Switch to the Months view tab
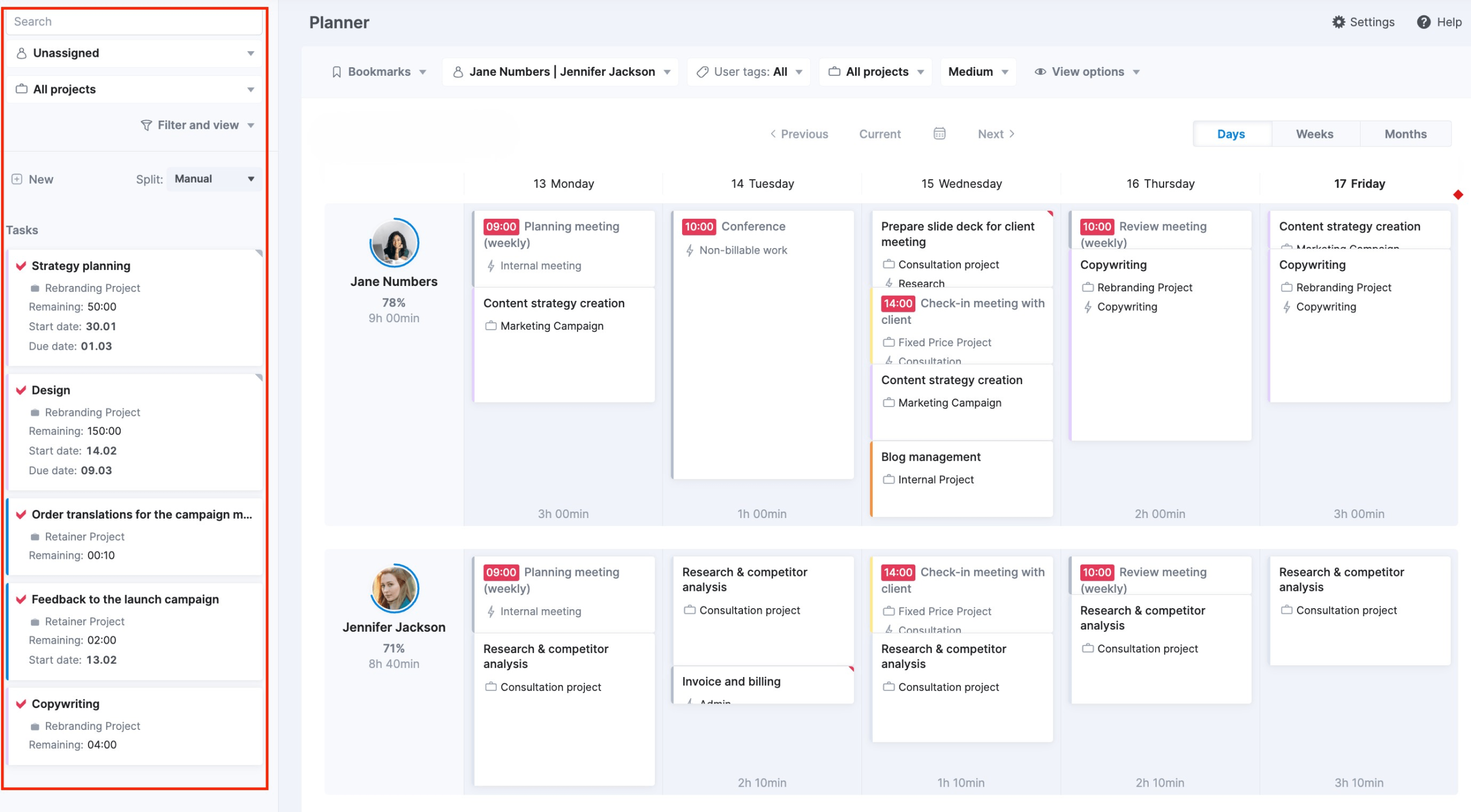This screenshot has height=812, width=1471. click(x=1405, y=134)
